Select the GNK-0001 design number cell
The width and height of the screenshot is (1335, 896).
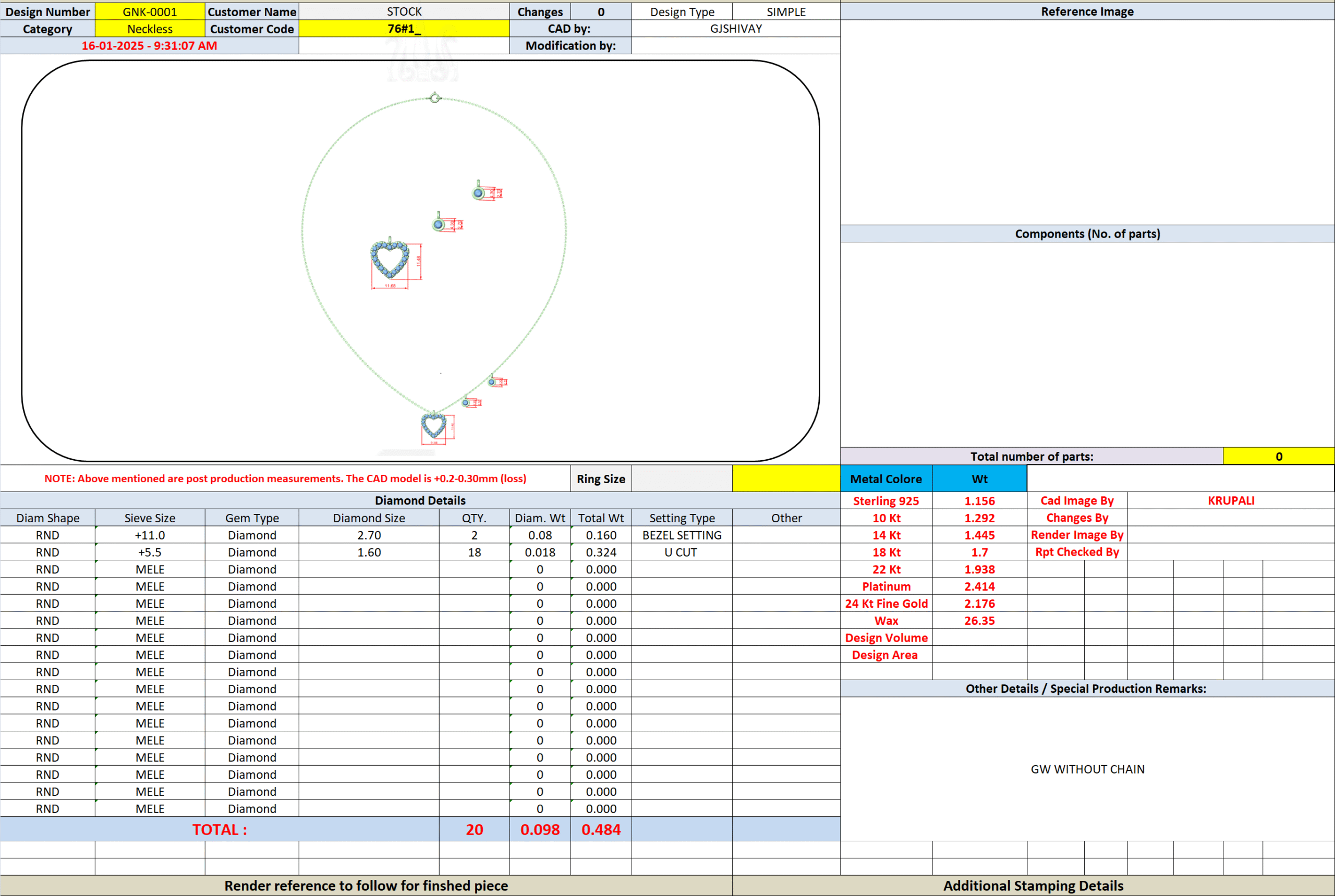[x=150, y=11]
